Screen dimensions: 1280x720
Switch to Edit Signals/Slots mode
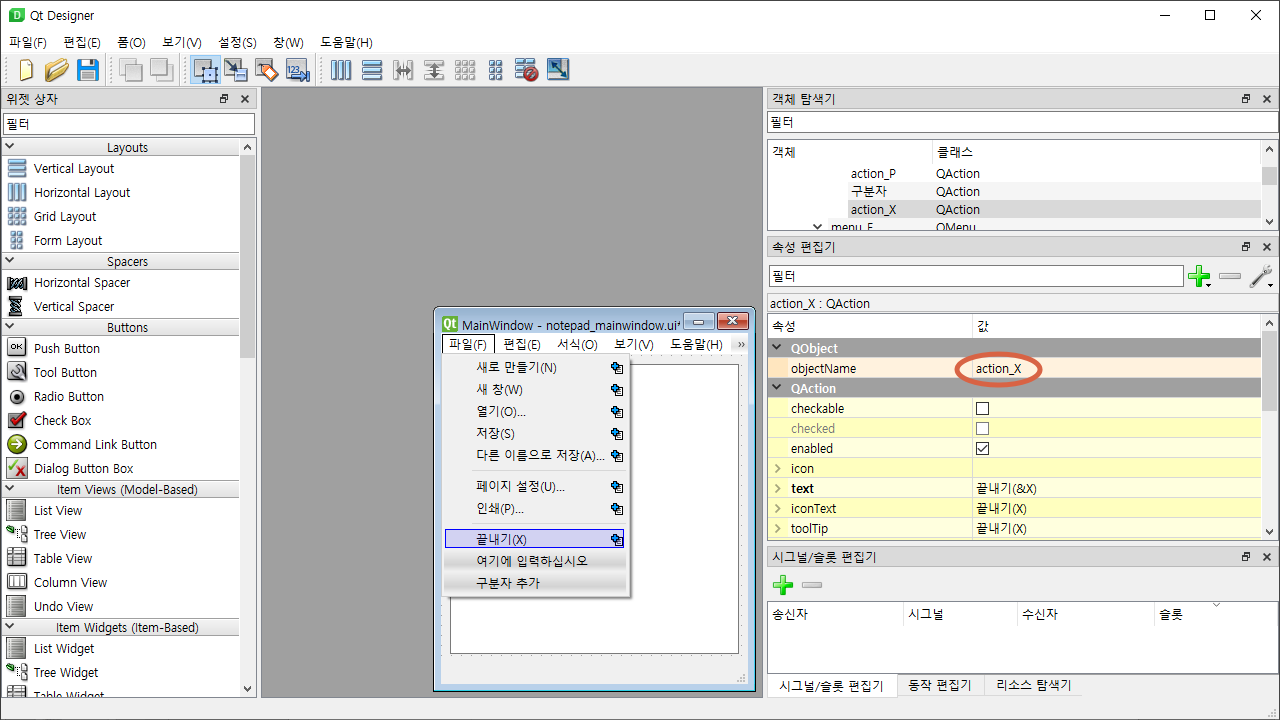point(236,70)
